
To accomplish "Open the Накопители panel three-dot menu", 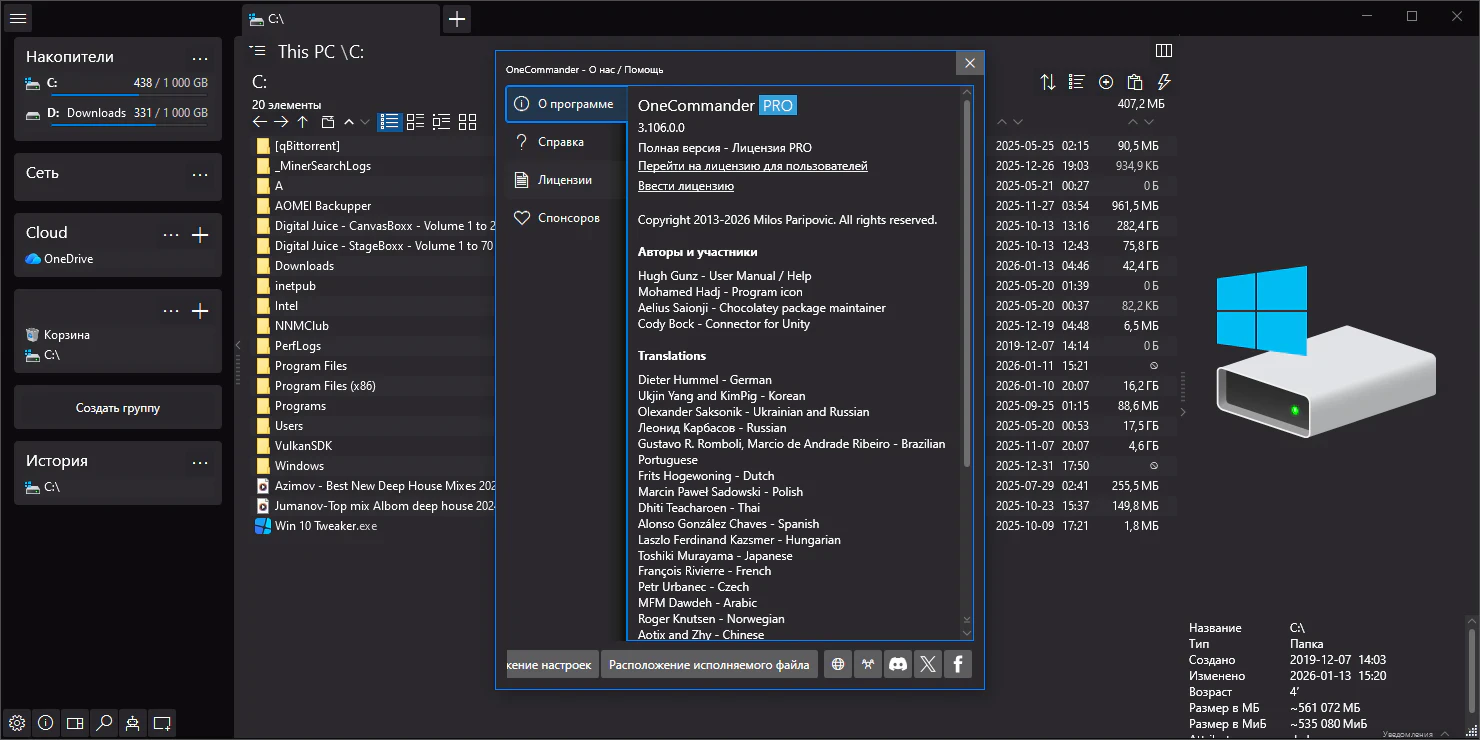I will (x=200, y=58).
